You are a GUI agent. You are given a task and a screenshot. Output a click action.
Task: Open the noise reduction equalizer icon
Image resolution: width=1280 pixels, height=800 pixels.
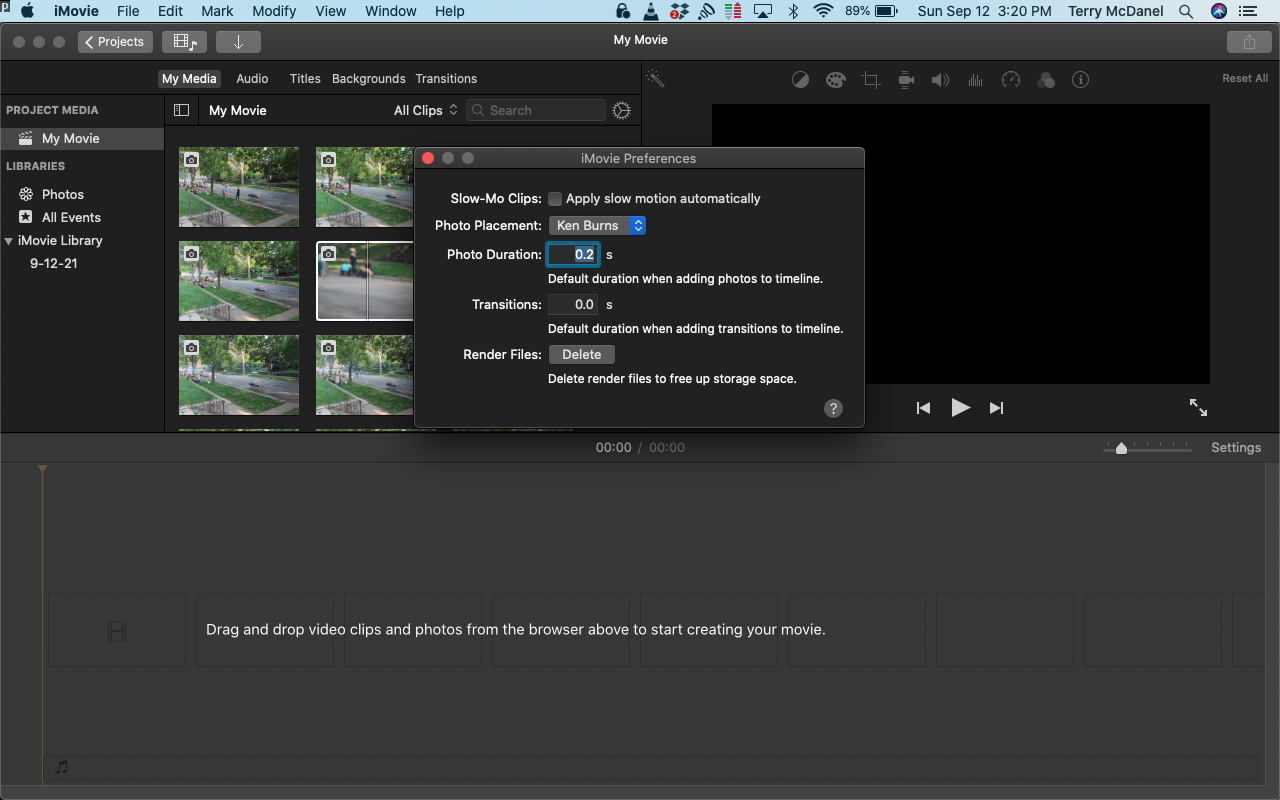tap(975, 80)
